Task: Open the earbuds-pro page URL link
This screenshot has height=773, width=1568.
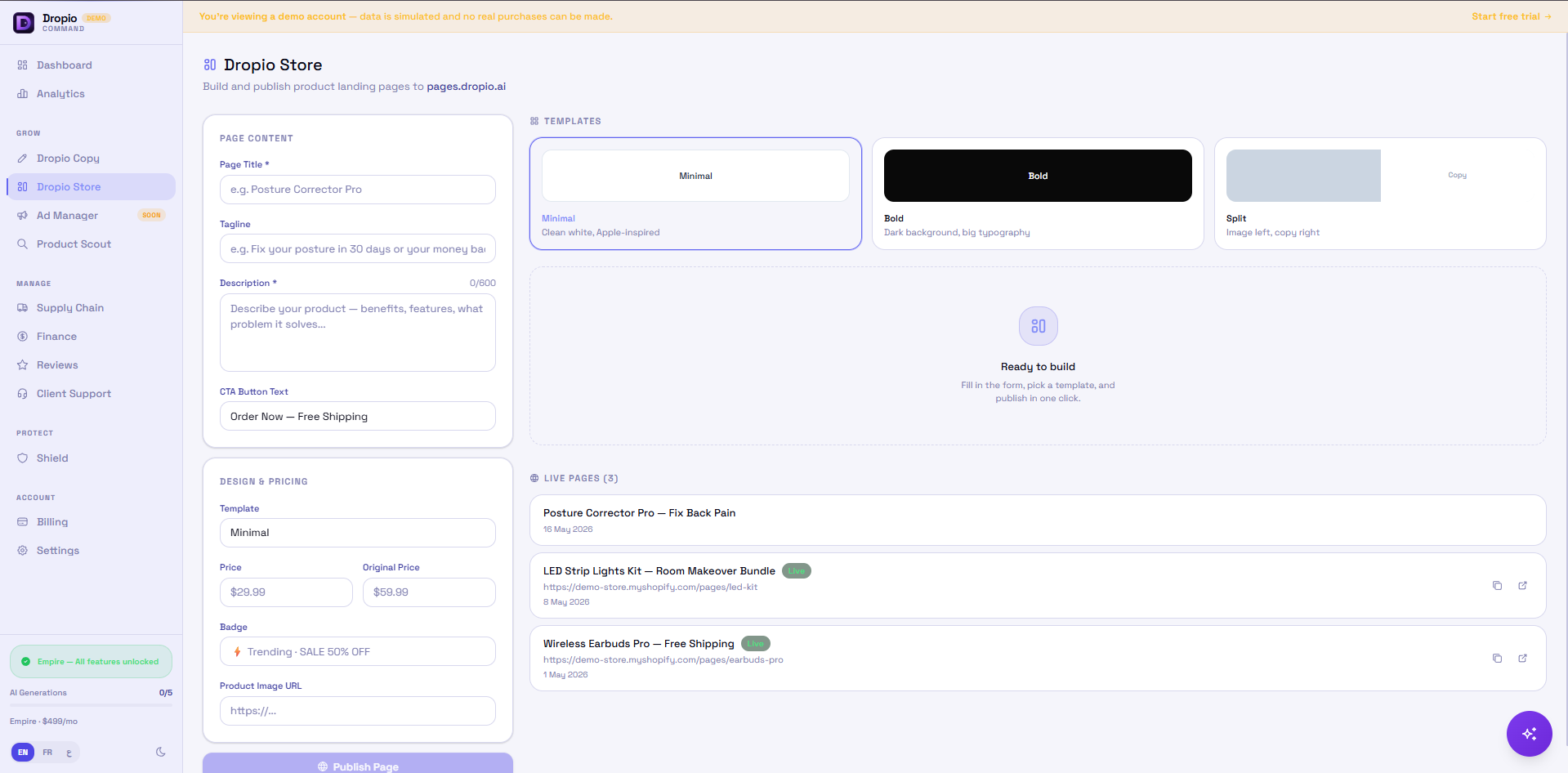Action: (663, 659)
